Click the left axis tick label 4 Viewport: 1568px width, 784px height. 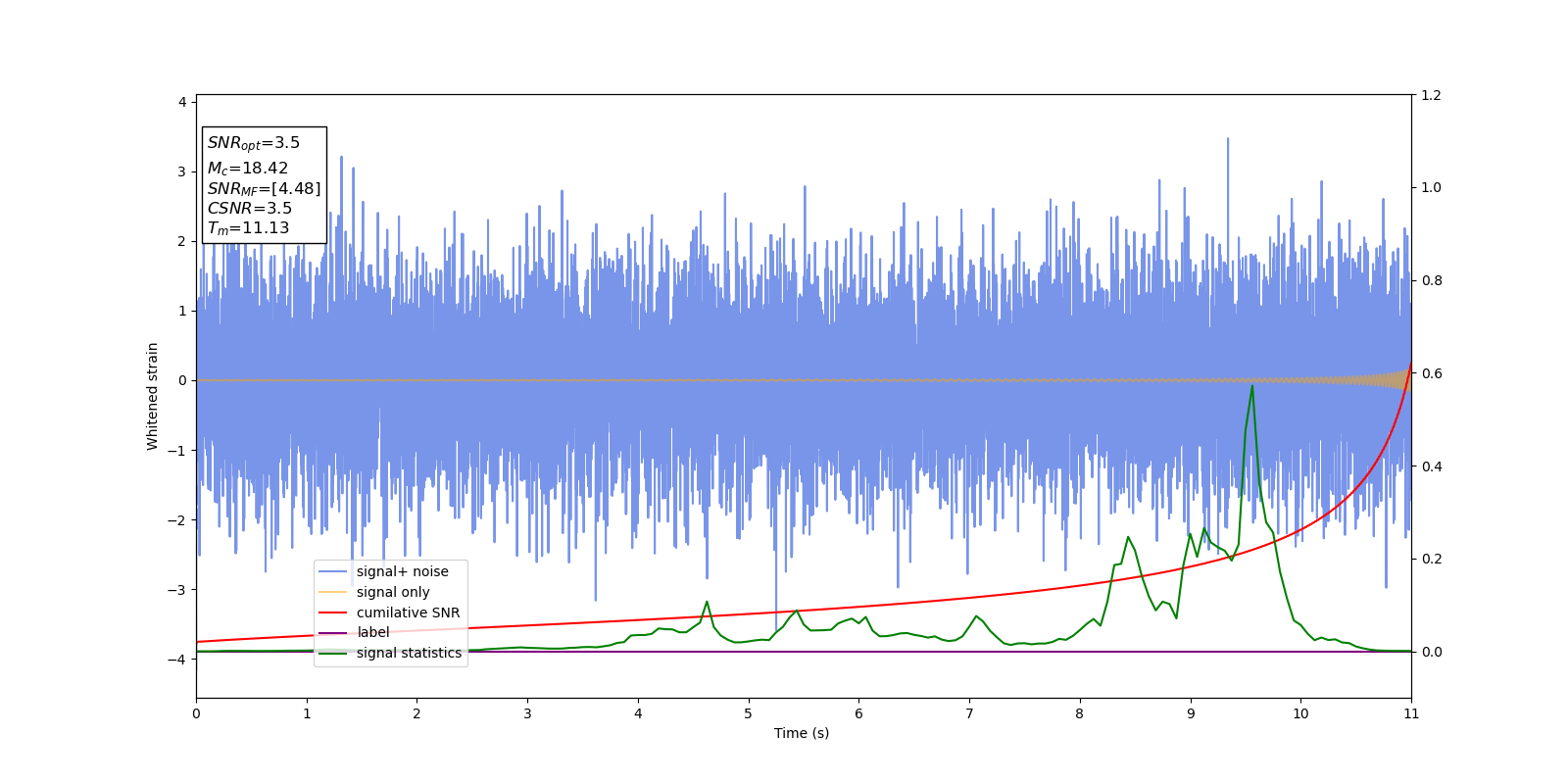click(x=182, y=102)
